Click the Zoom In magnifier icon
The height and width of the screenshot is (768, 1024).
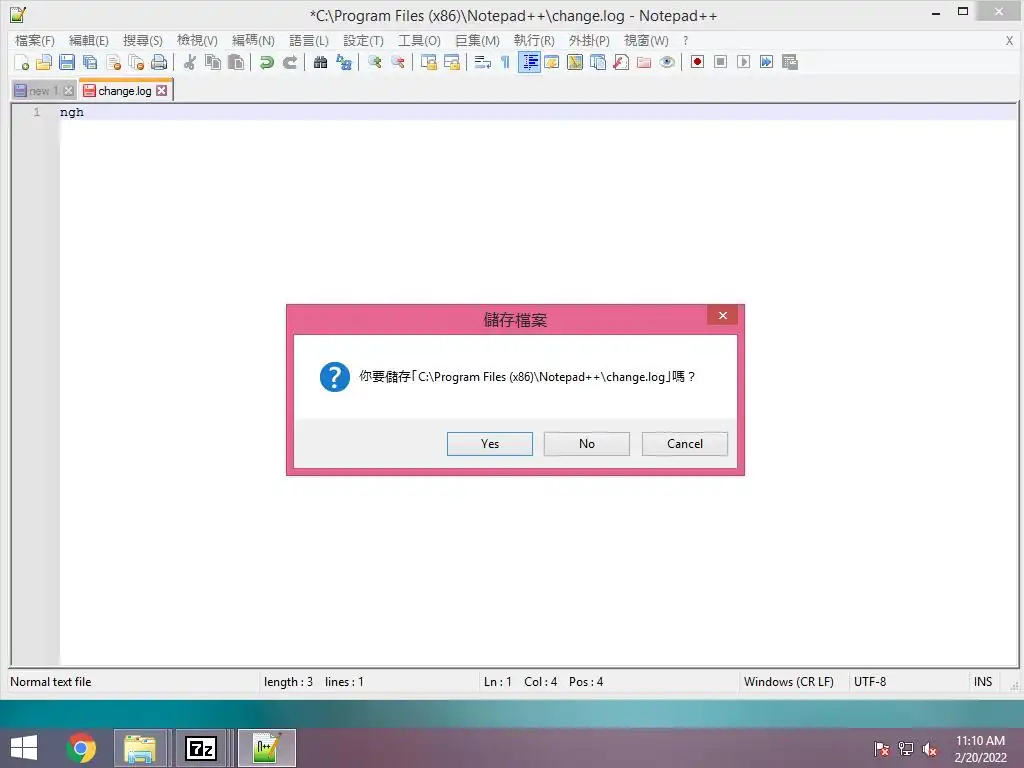[375, 62]
